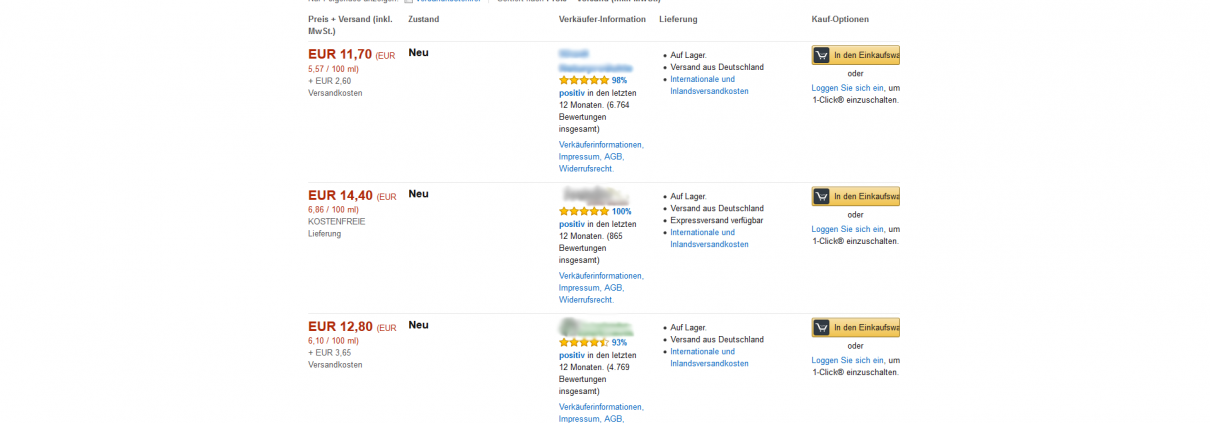
Task: Open the 100% positiv rating link
Action: pos(621,211)
